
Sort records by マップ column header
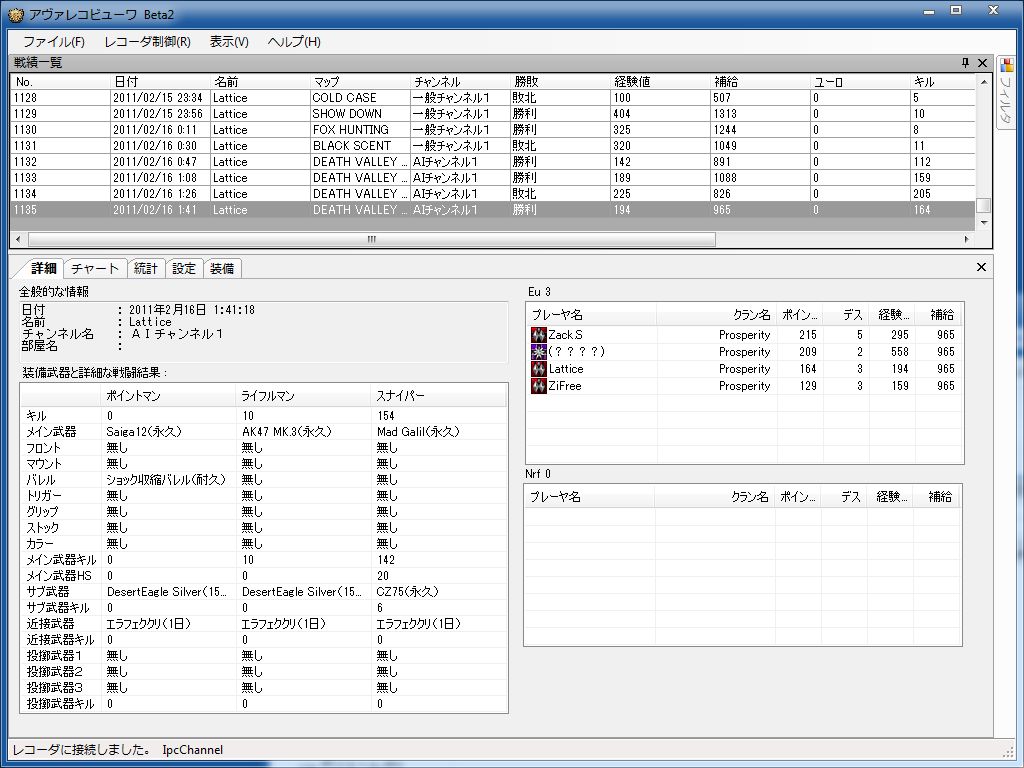coord(360,82)
